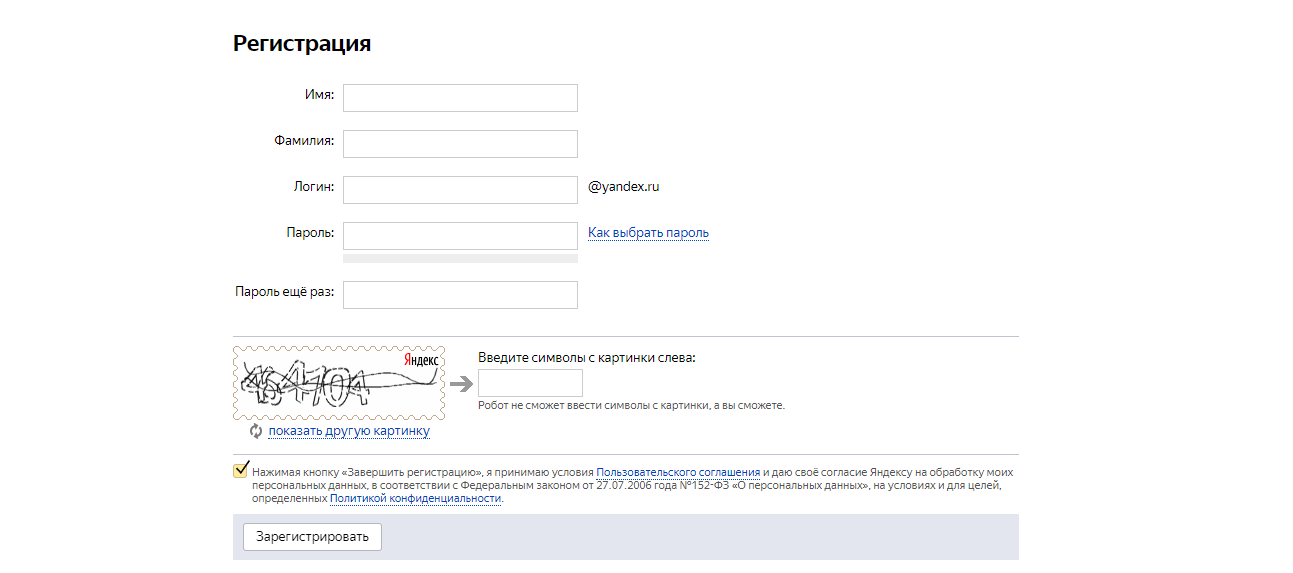Click the Яндекс logo on the captcha

click(x=421, y=359)
